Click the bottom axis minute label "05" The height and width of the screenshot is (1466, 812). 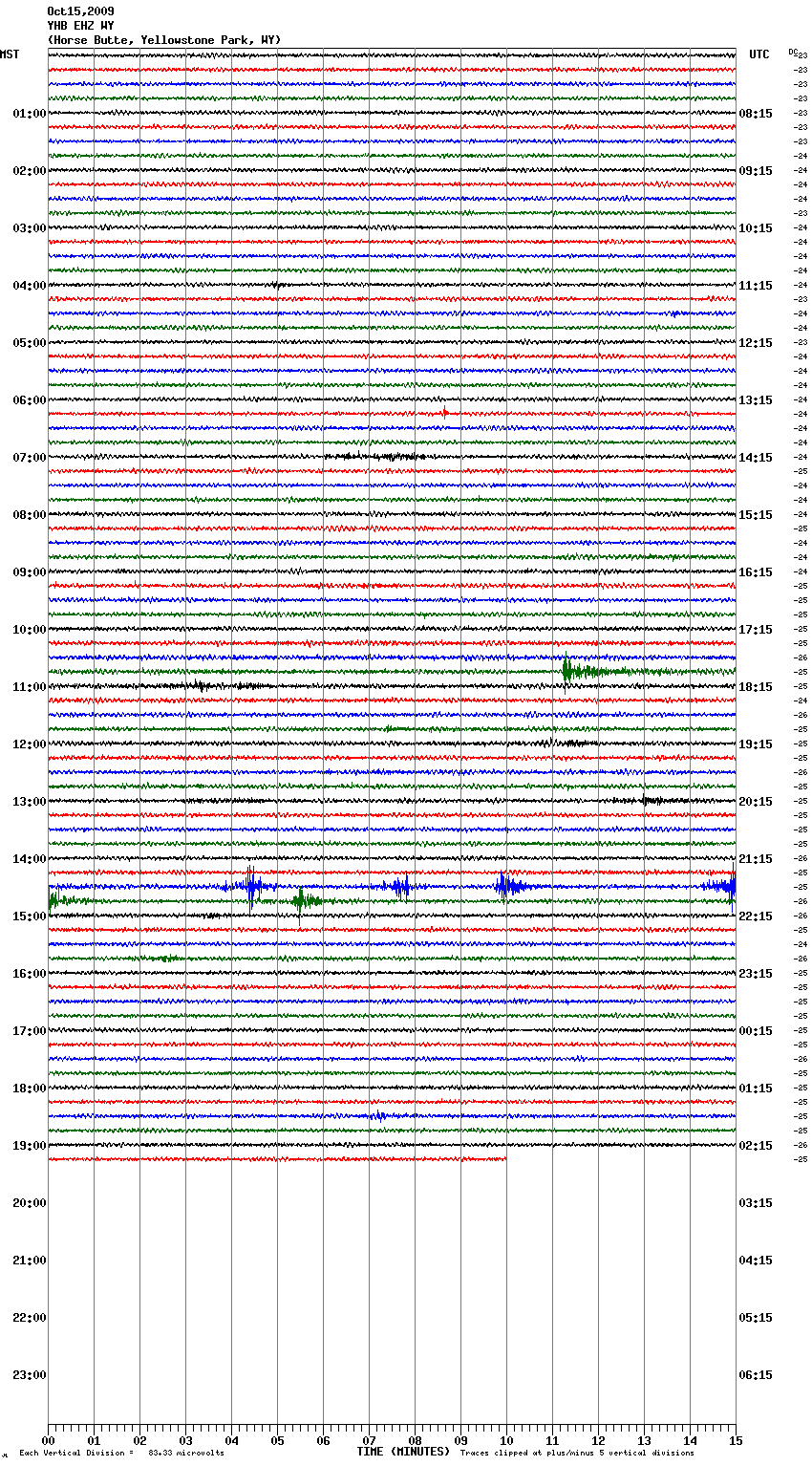pyautogui.click(x=277, y=1440)
